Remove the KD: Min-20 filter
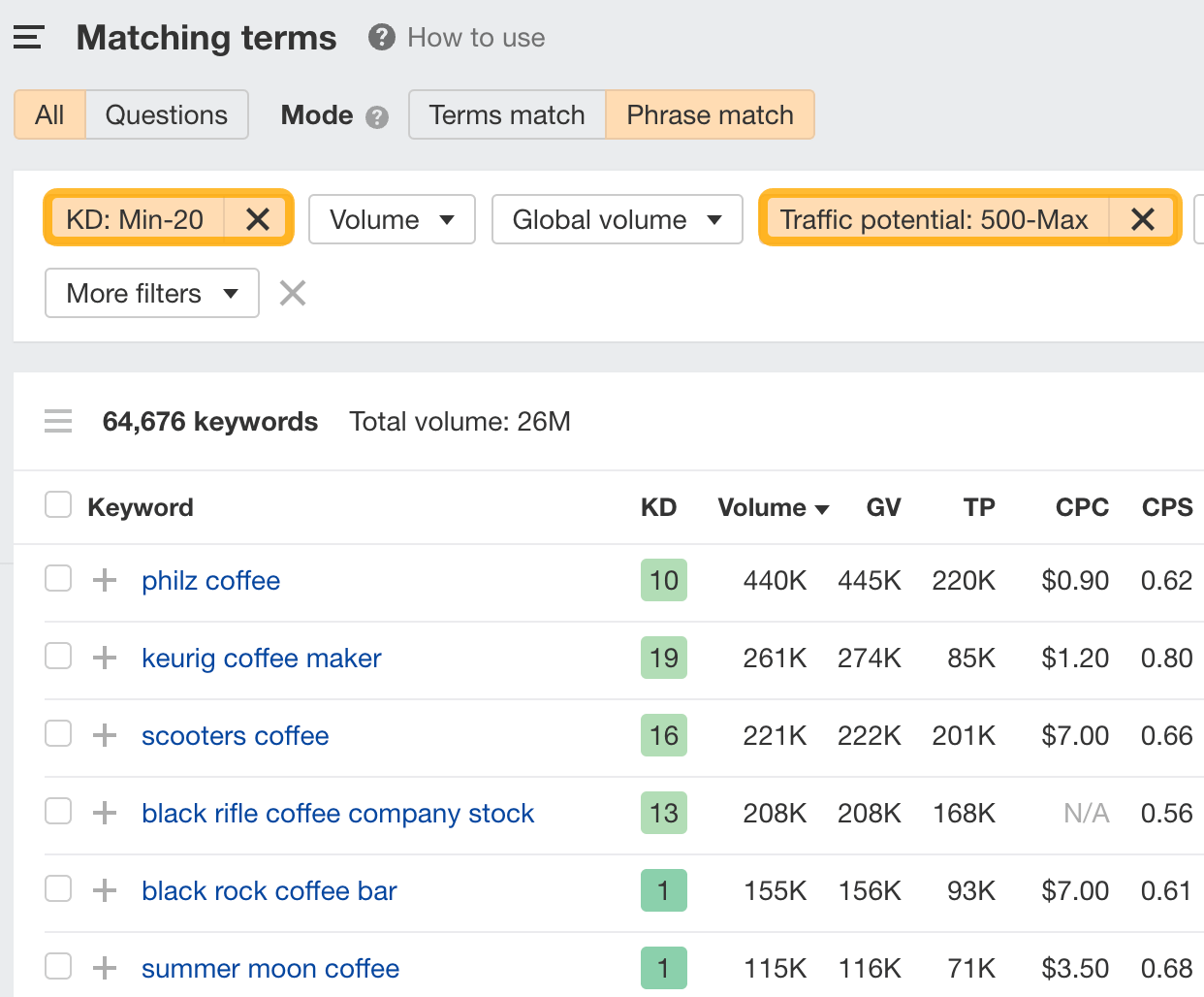The width and height of the screenshot is (1204, 997). coord(257,219)
